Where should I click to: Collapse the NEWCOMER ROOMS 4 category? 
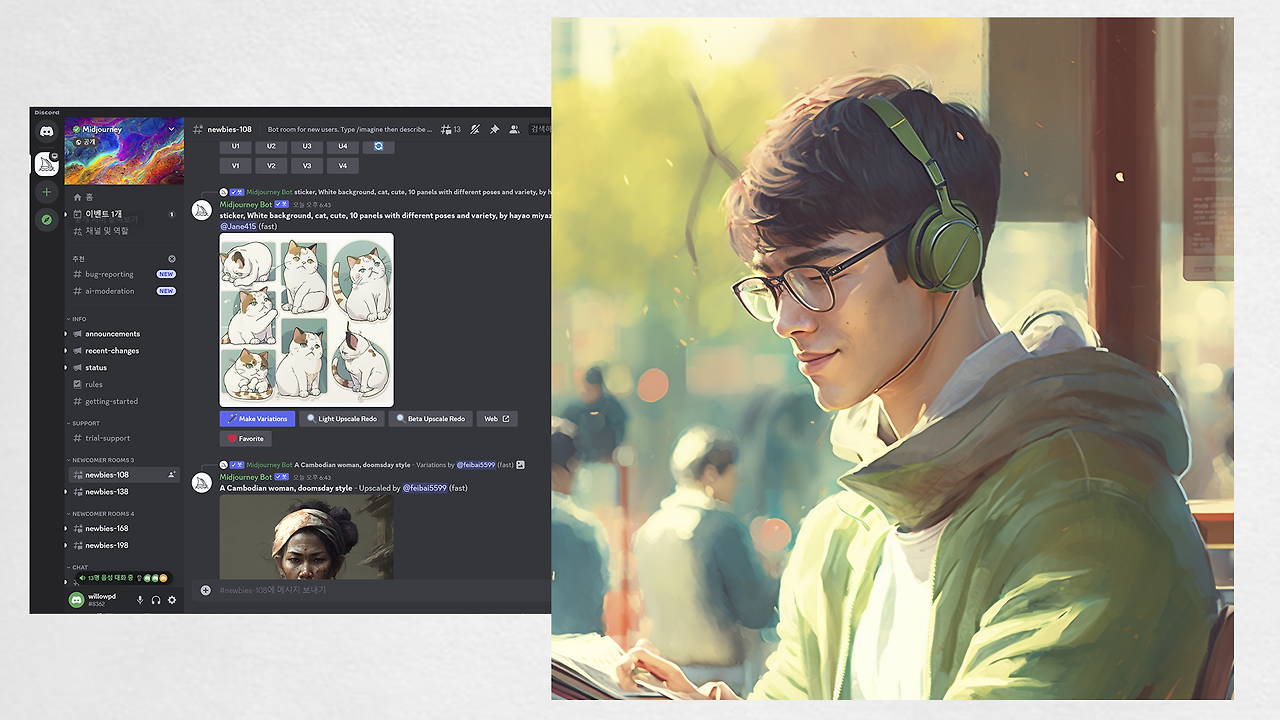click(100, 514)
